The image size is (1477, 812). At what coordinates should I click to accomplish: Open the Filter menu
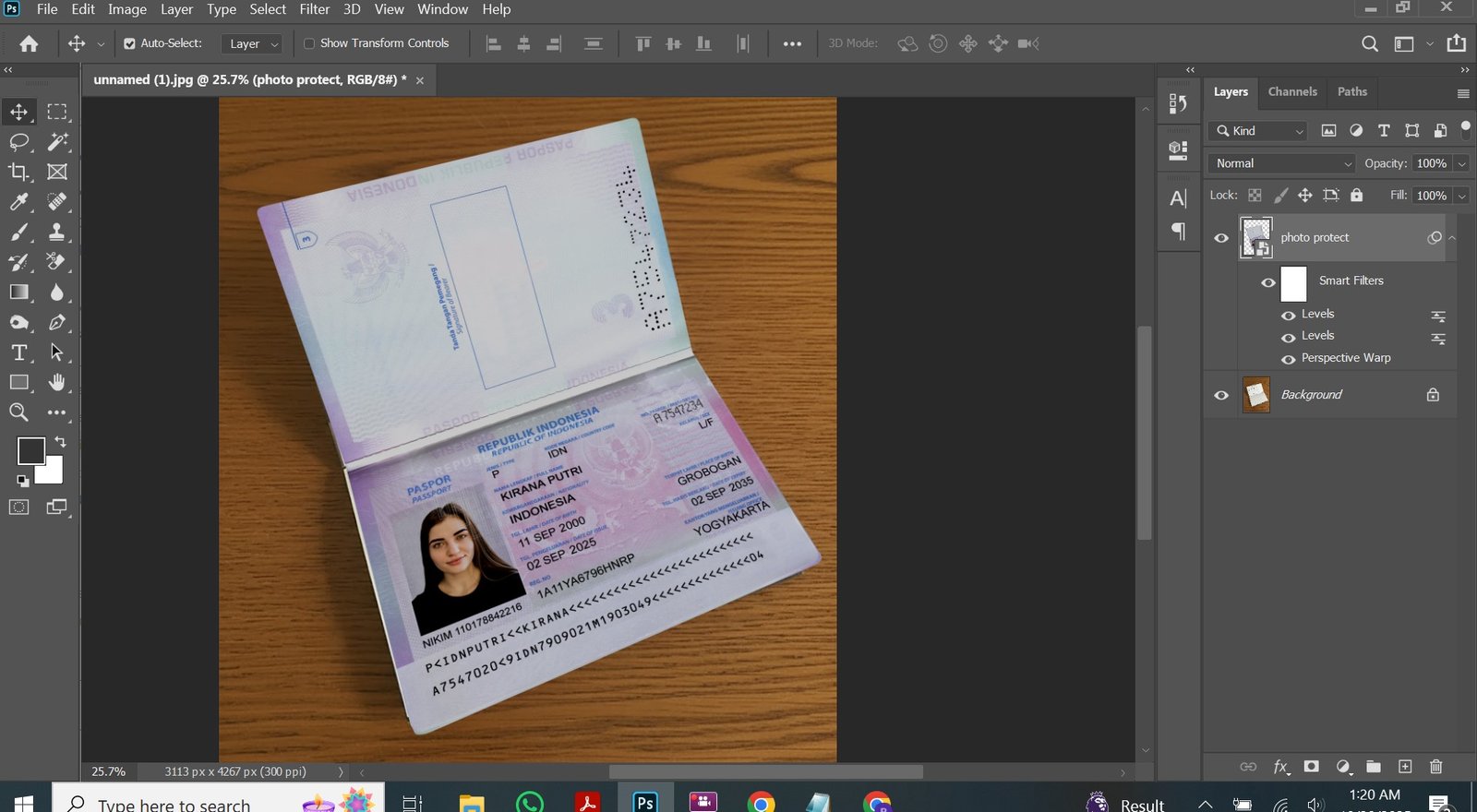[x=314, y=9]
